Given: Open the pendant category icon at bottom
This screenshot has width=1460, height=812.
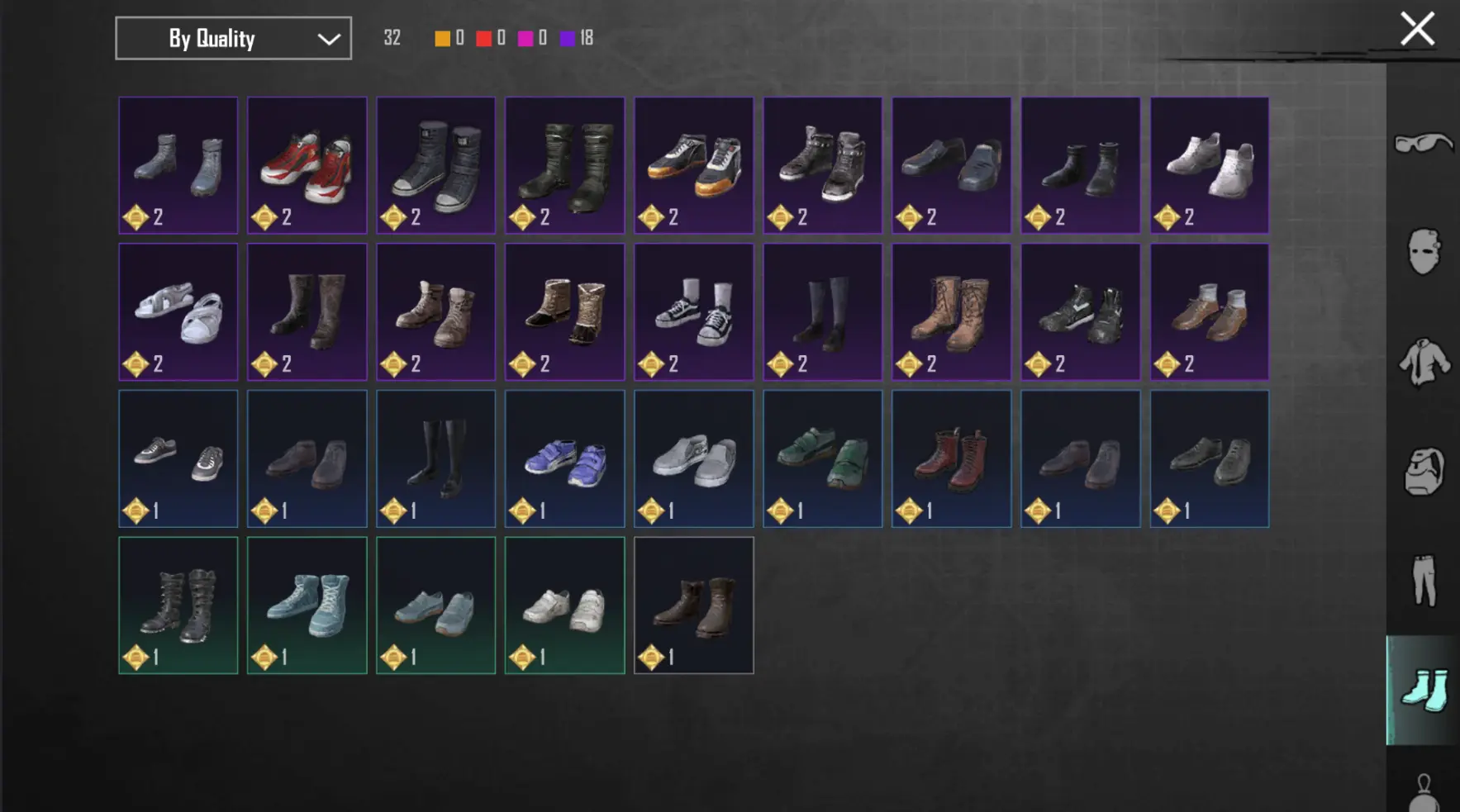Looking at the screenshot, I should [x=1424, y=793].
